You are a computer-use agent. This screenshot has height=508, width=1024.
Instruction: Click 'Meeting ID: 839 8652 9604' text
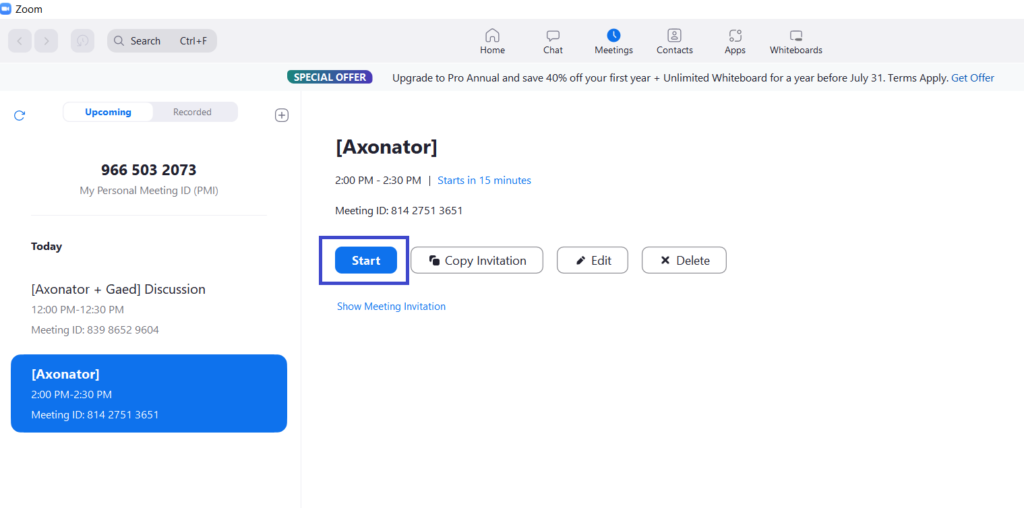pyautogui.click(x=95, y=330)
